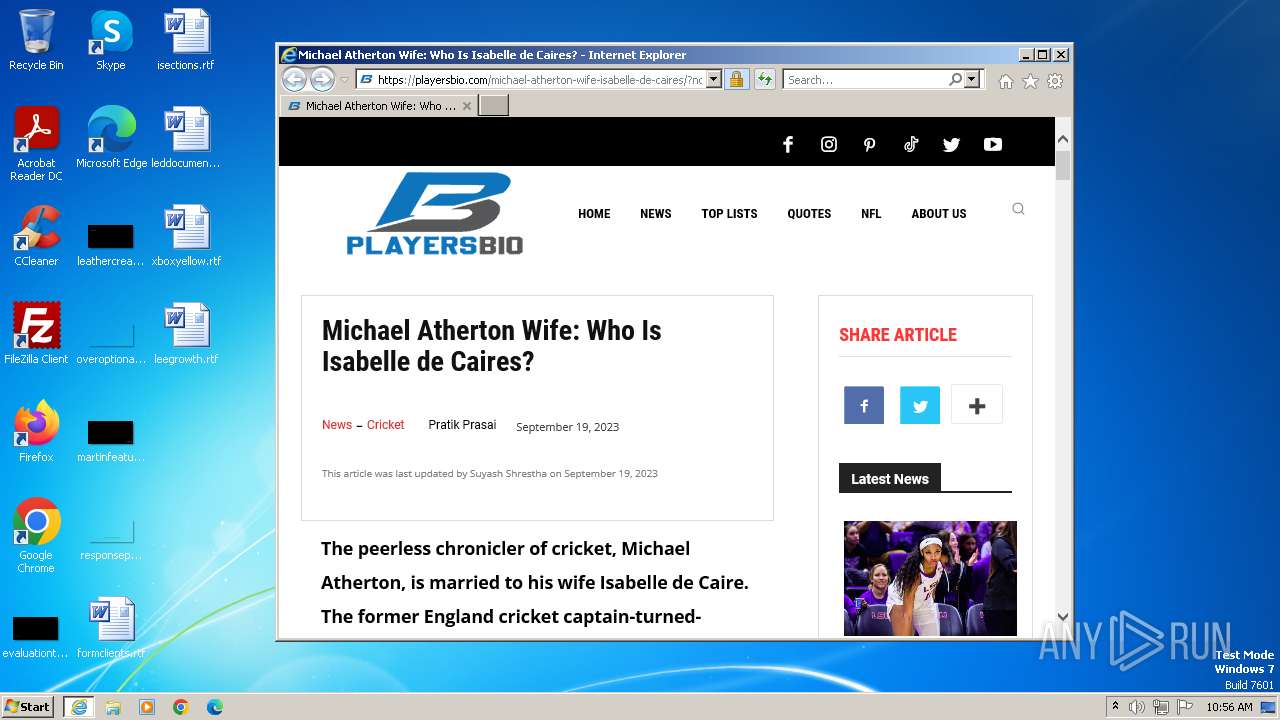This screenshot has height=720, width=1280.
Task: Select the xboxyellow.rtf desktop file
Action: (186, 236)
